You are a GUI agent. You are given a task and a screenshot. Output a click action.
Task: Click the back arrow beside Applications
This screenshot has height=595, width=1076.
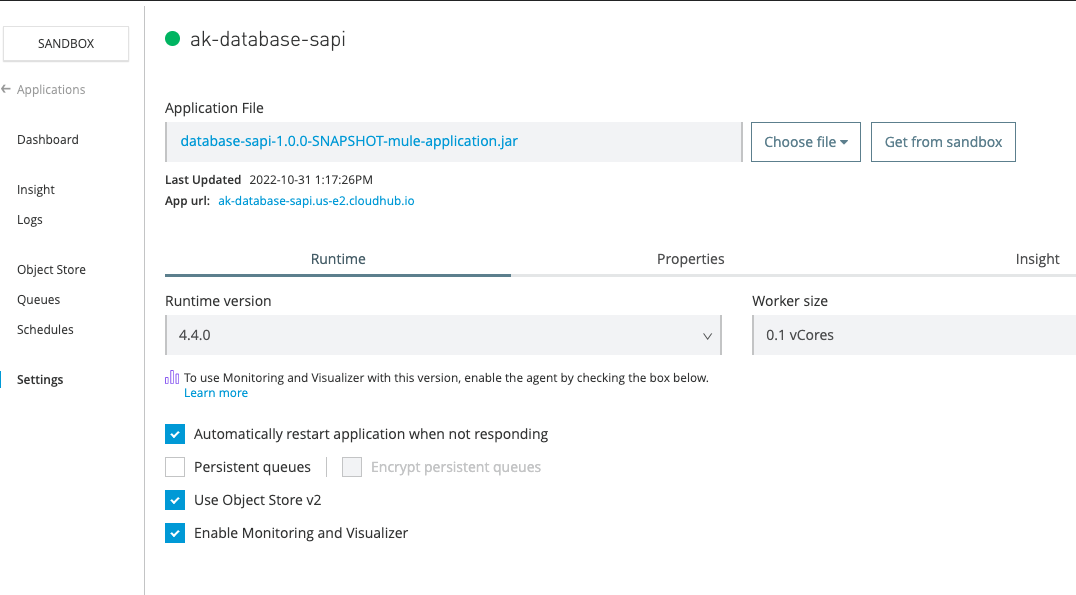click(7, 89)
